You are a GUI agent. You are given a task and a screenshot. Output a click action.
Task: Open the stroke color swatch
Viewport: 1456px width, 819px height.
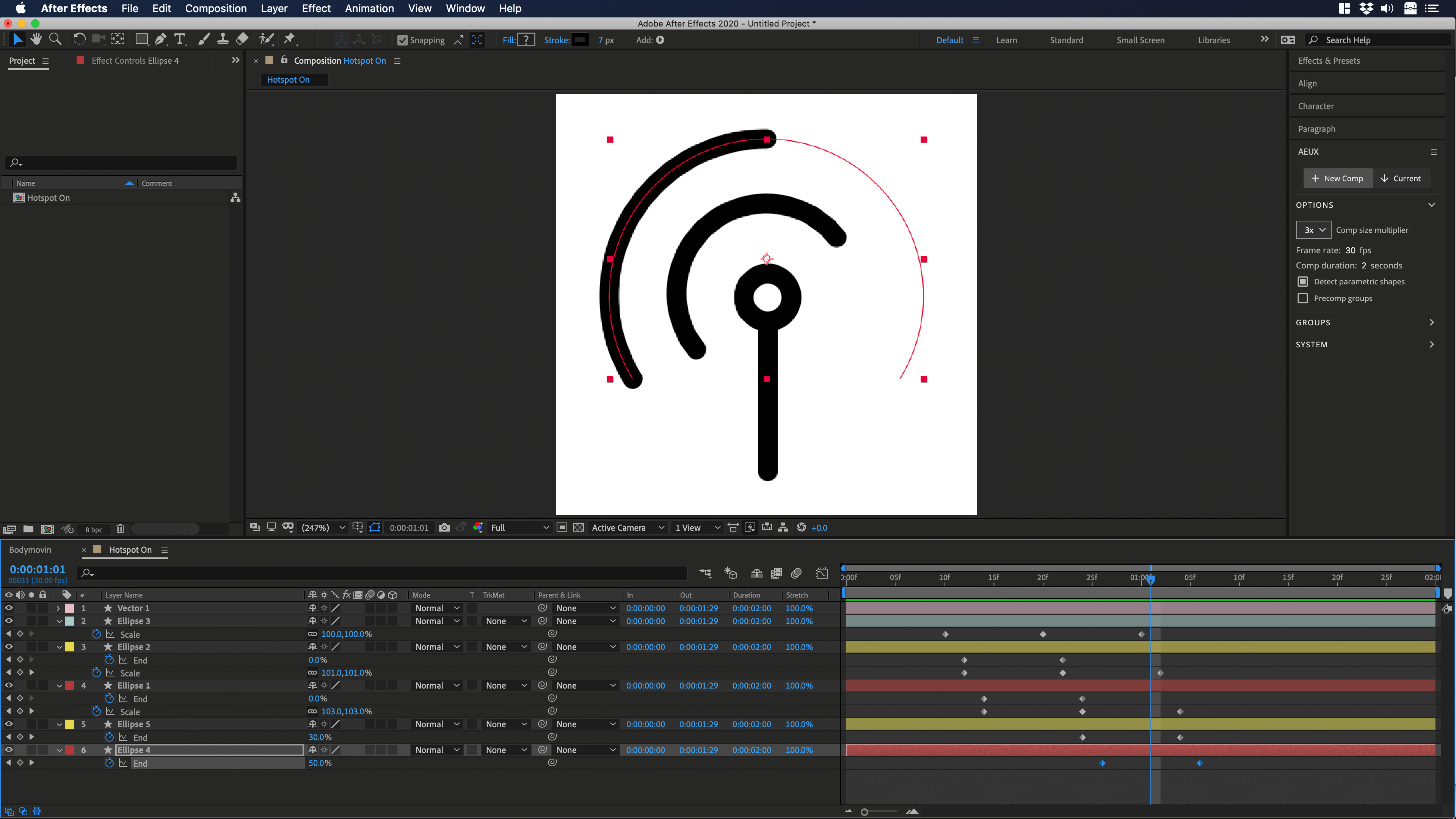tap(581, 39)
